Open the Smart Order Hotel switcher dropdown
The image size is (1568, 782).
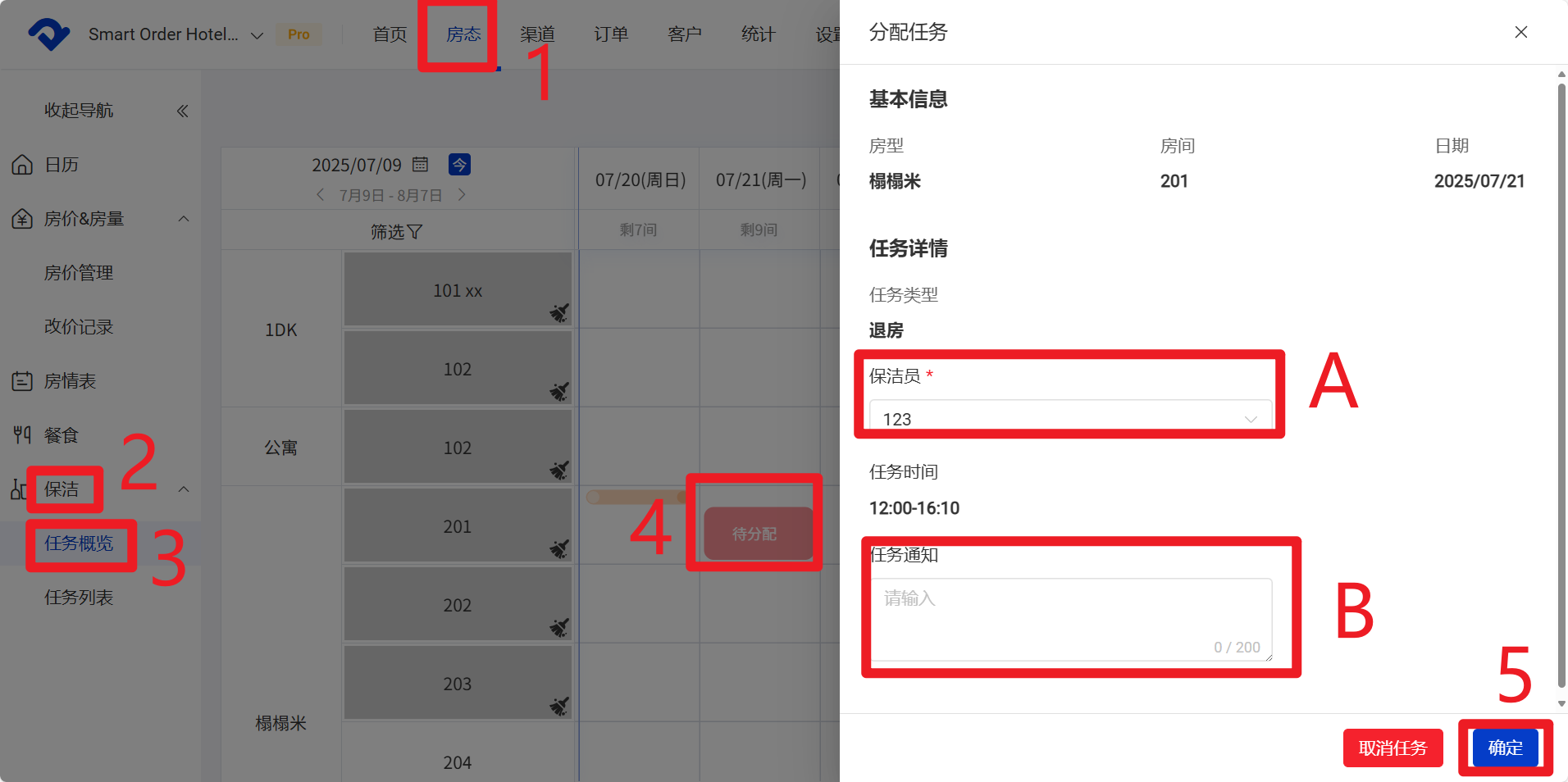pyautogui.click(x=257, y=35)
